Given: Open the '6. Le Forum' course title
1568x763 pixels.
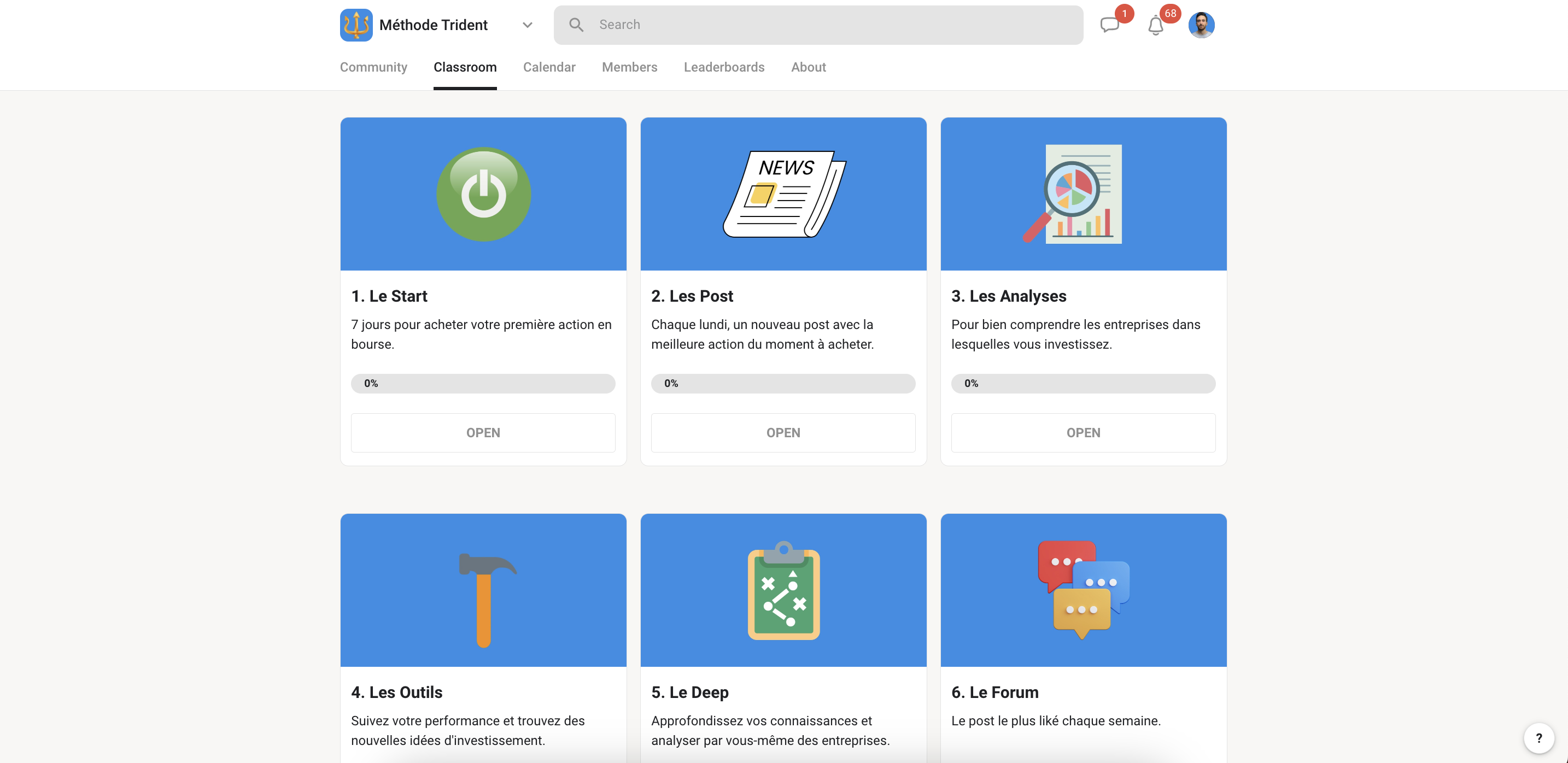Looking at the screenshot, I should coord(994,692).
